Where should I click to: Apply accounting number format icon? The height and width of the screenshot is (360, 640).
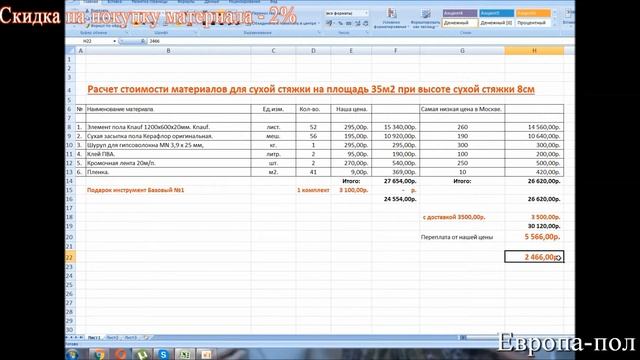point(329,23)
